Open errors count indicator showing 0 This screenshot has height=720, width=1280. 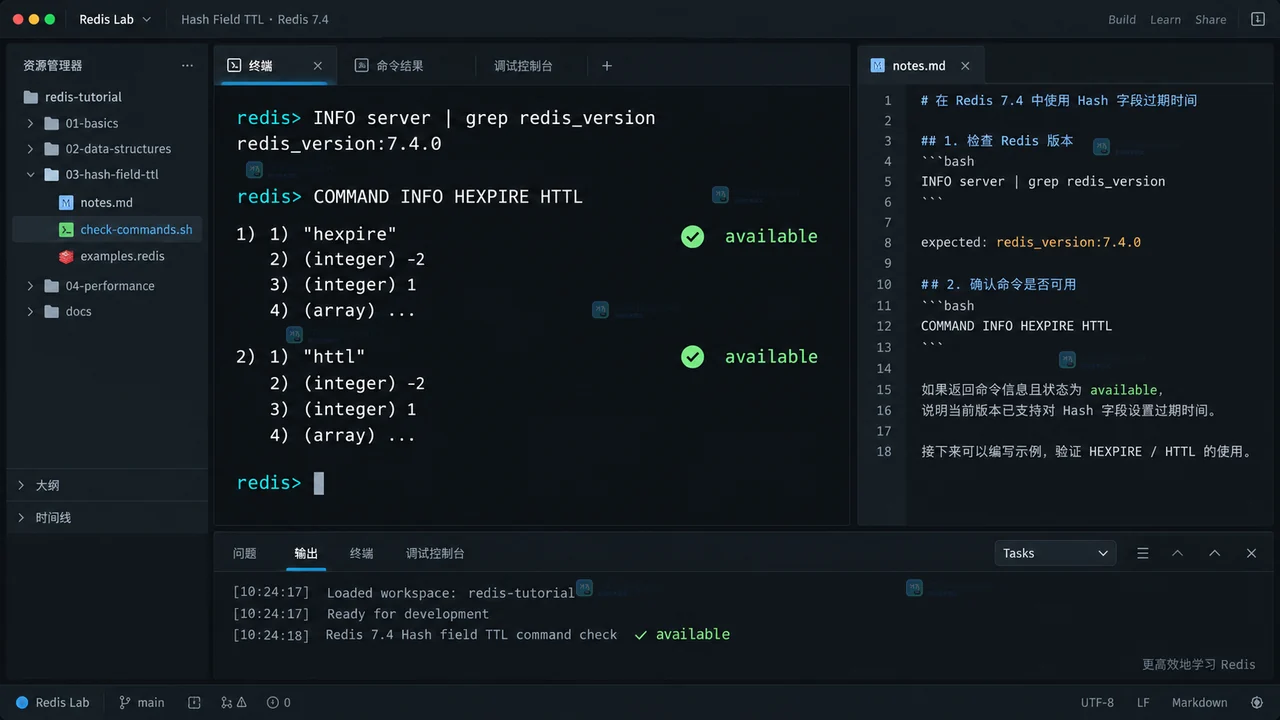279,703
